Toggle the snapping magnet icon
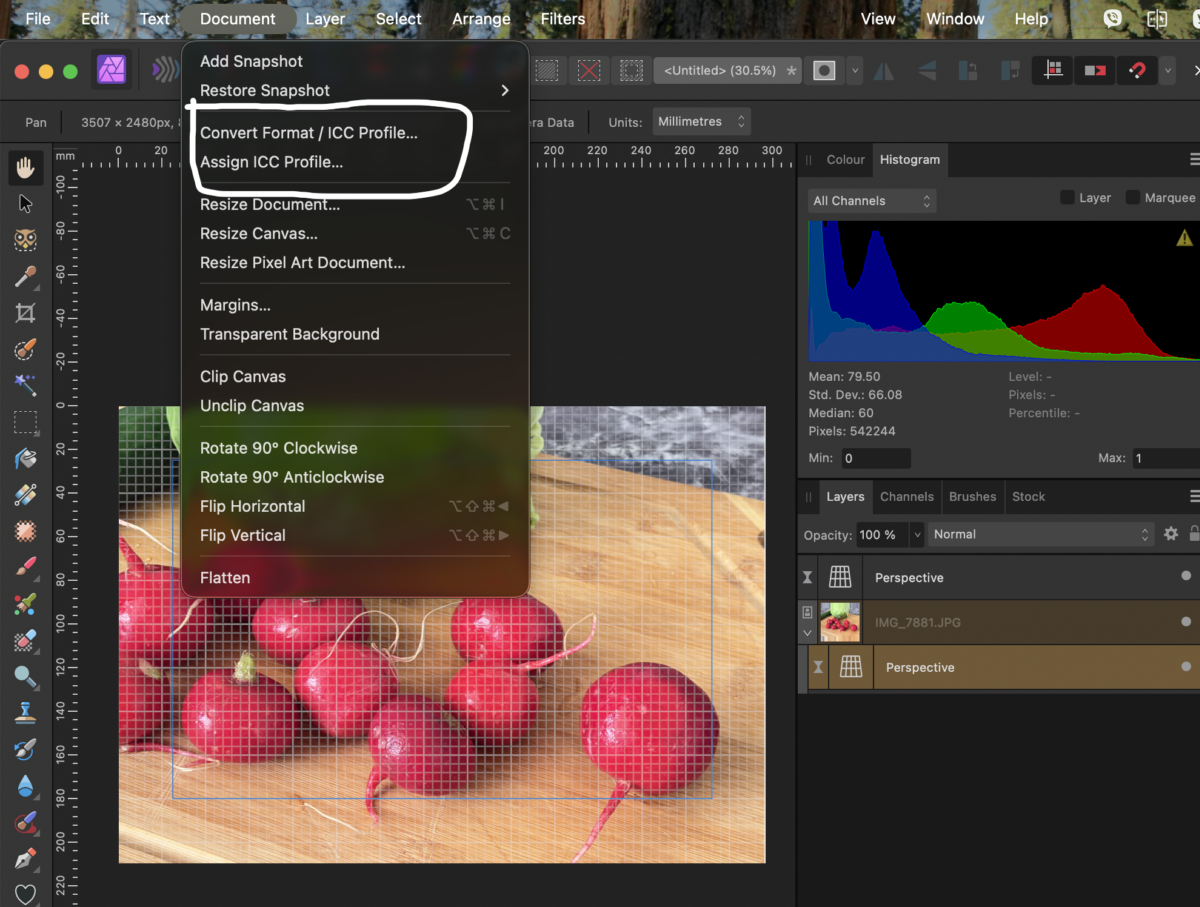Viewport: 1200px width, 907px height. point(1137,71)
